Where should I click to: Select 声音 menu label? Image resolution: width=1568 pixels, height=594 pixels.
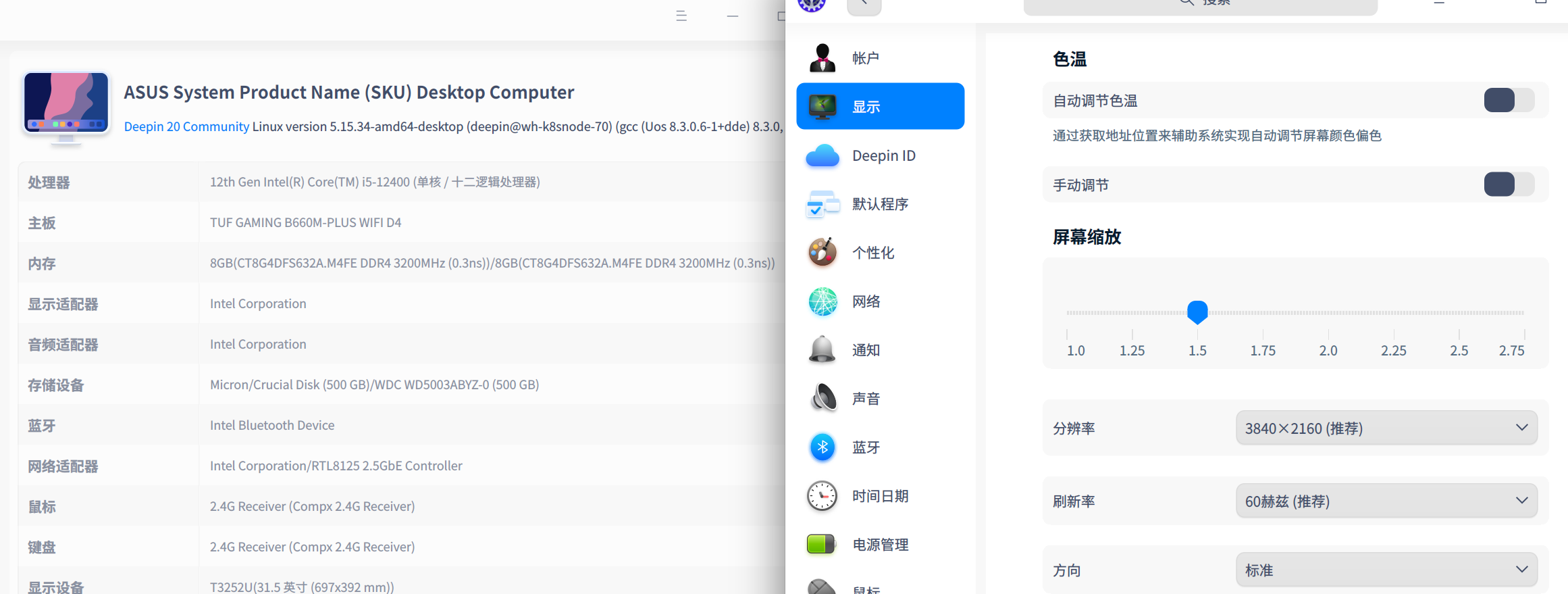click(x=866, y=399)
